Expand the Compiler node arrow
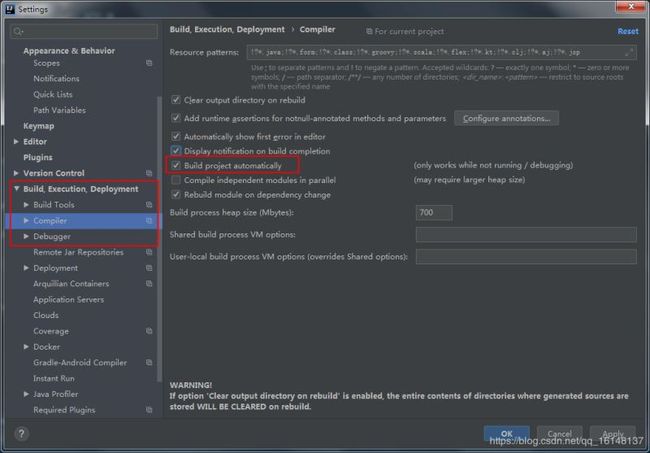Image resolution: width=650 pixels, height=453 pixels. click(26, 220)
